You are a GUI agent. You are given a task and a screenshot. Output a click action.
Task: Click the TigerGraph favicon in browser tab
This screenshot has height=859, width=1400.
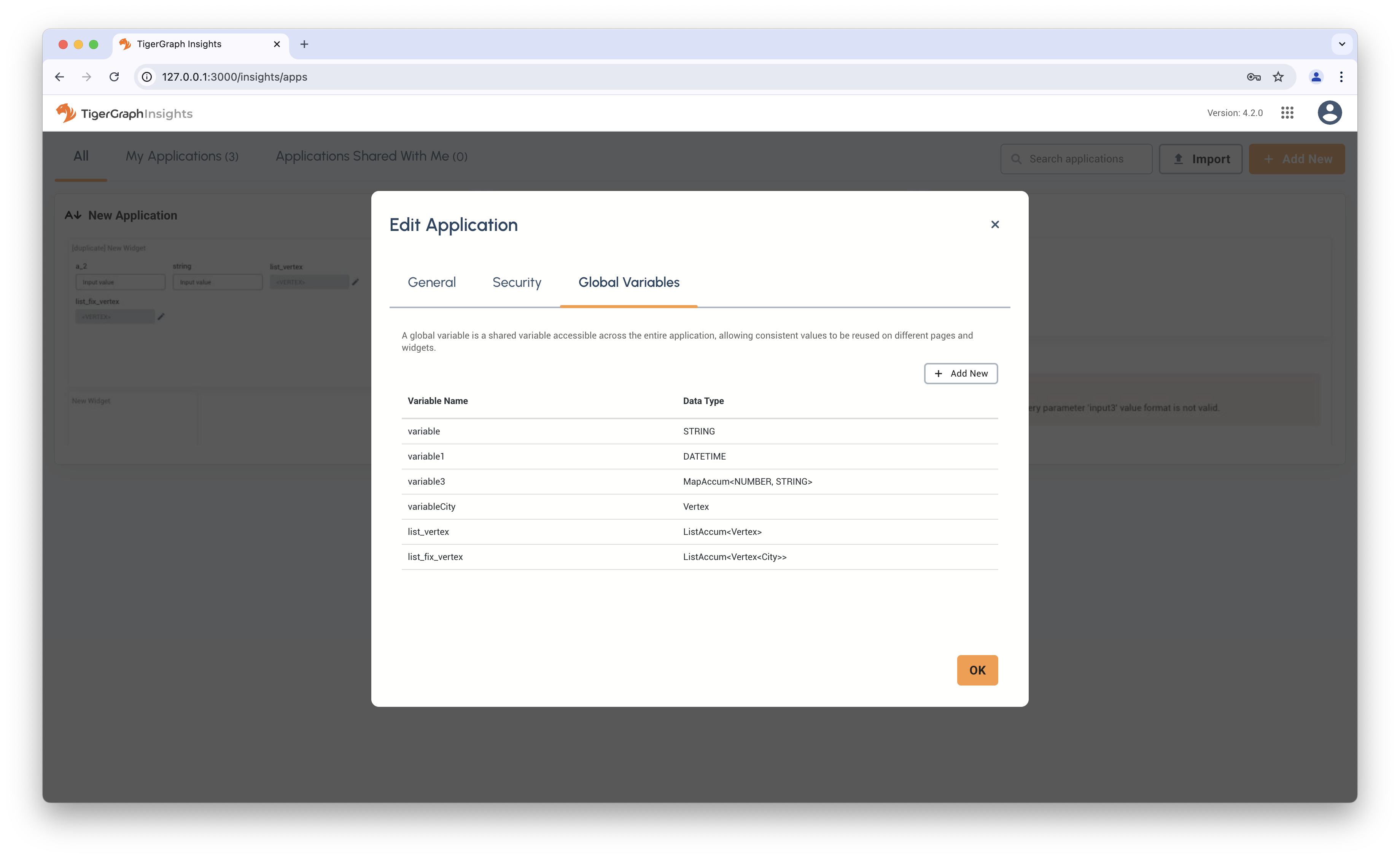(125, 44)
